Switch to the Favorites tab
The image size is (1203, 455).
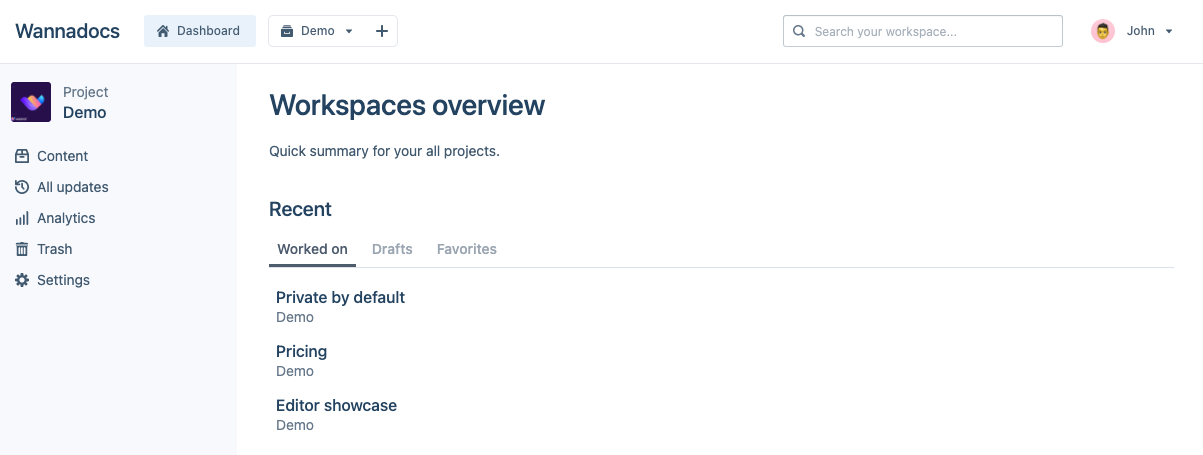point(467,249)
